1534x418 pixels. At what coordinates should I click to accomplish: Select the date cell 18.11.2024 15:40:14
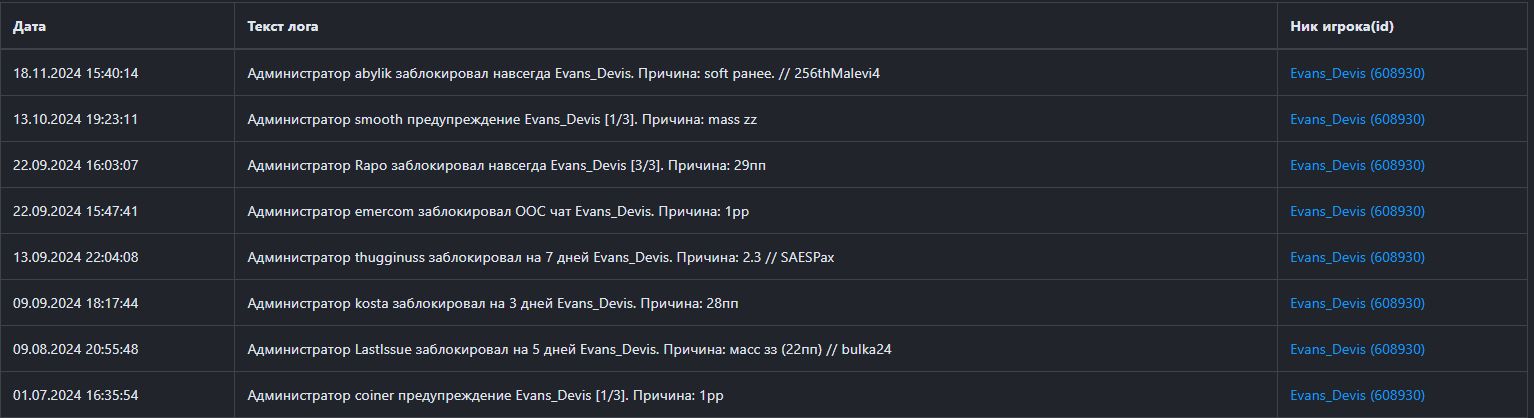[x=76, y=73]
